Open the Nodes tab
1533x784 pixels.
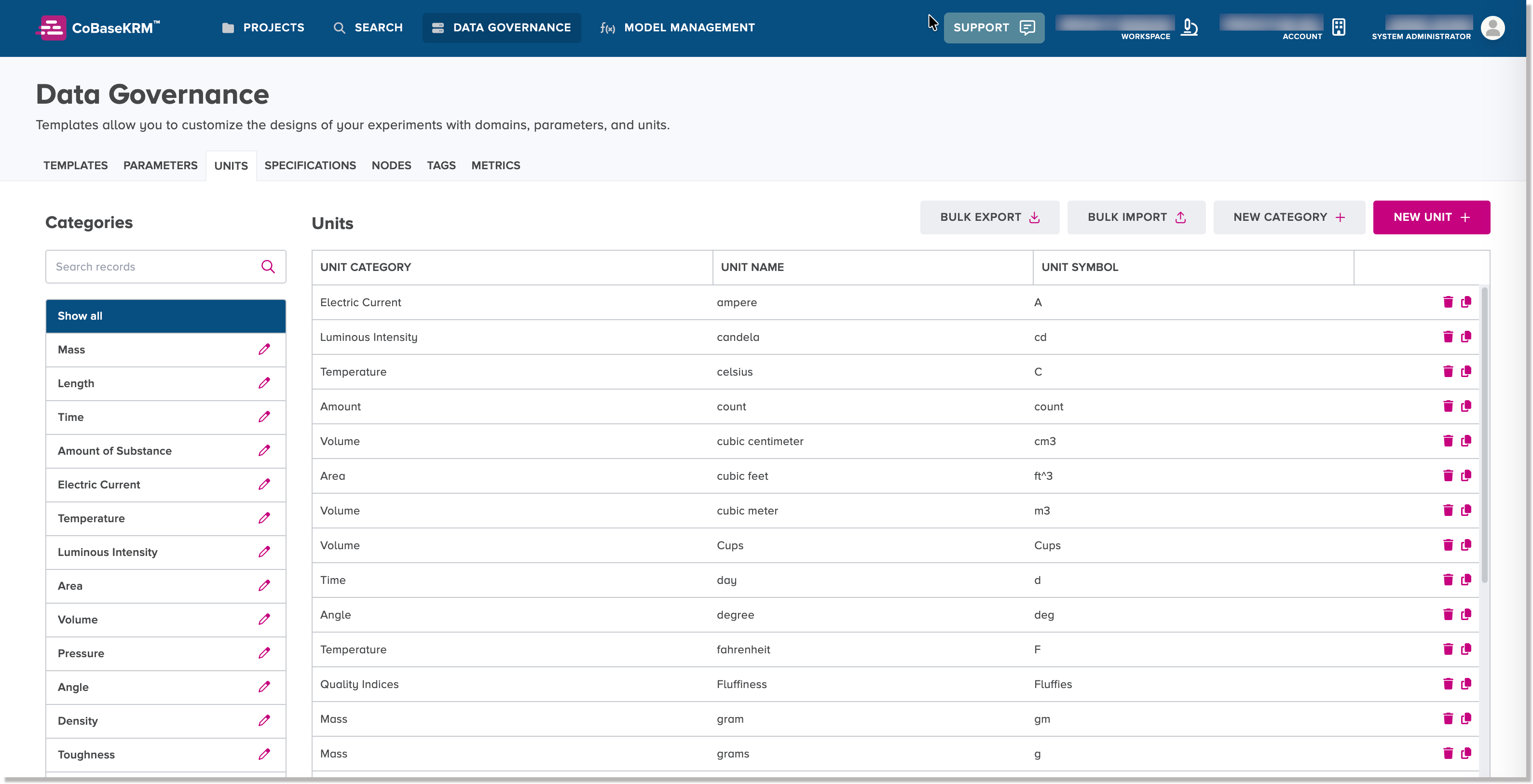pyautogui.click(x=391, y=165)
